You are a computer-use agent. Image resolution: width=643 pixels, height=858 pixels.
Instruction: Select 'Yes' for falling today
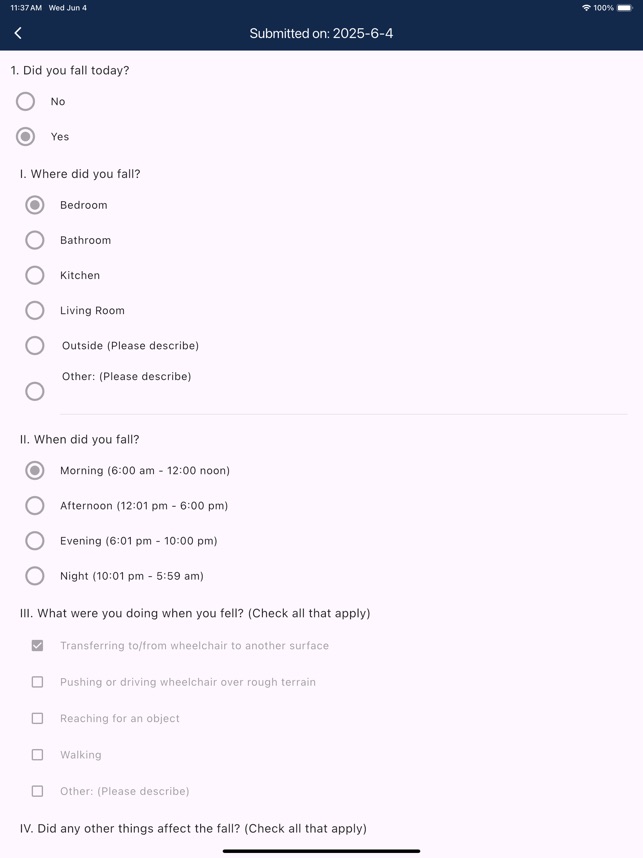(26, 136)
